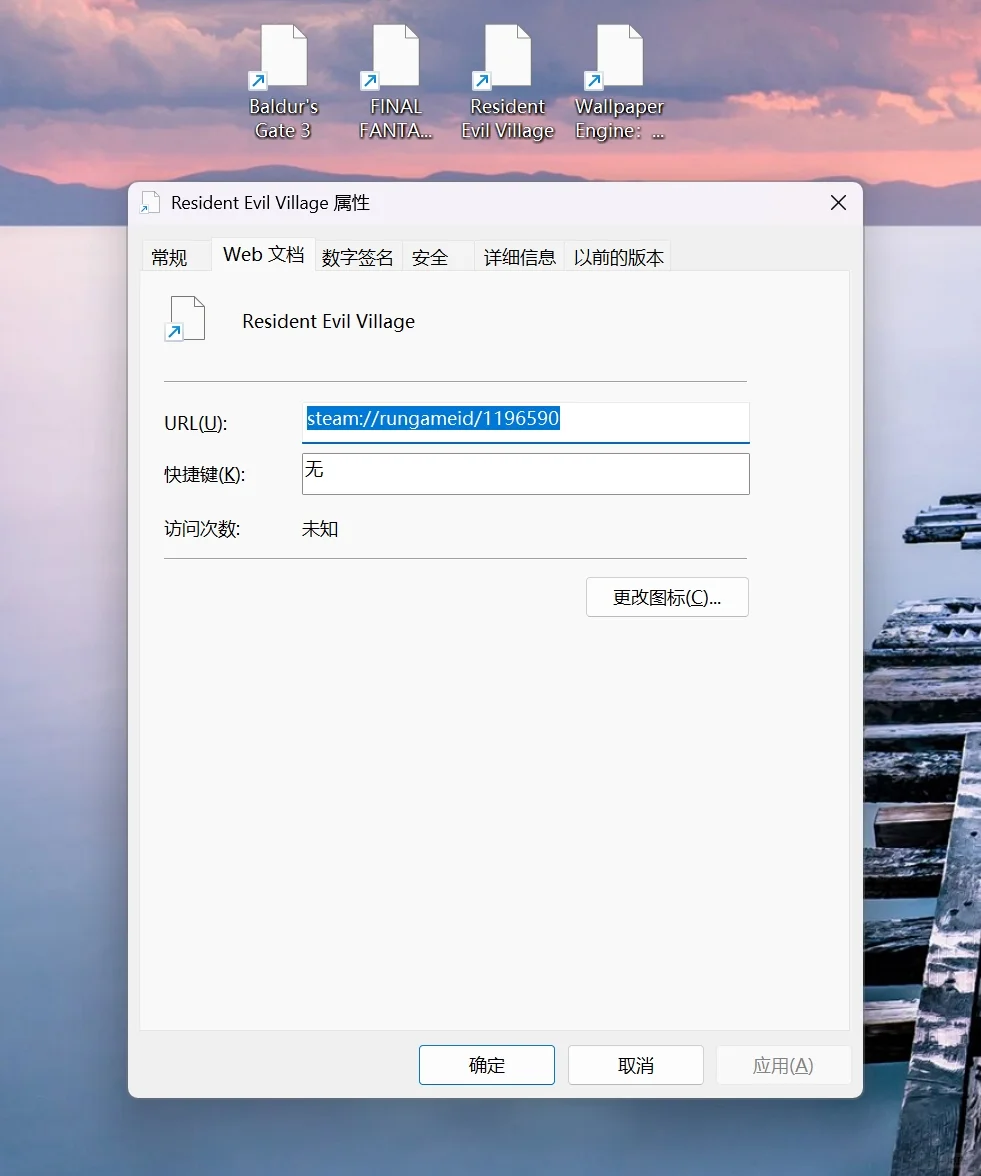Confirm changes with the 确定 button
This screenshot has height=1176, width=981.
[x=487, y=1064]
